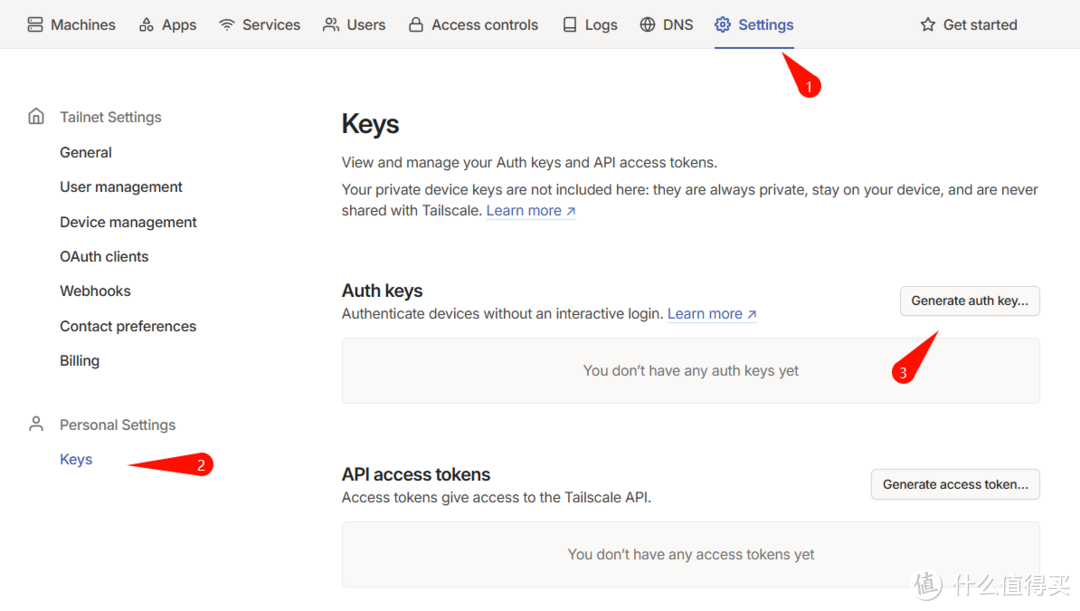Select Contact preferences in sidebar
This screenshot has width=1080, height=611.
[x=127, y=326]
